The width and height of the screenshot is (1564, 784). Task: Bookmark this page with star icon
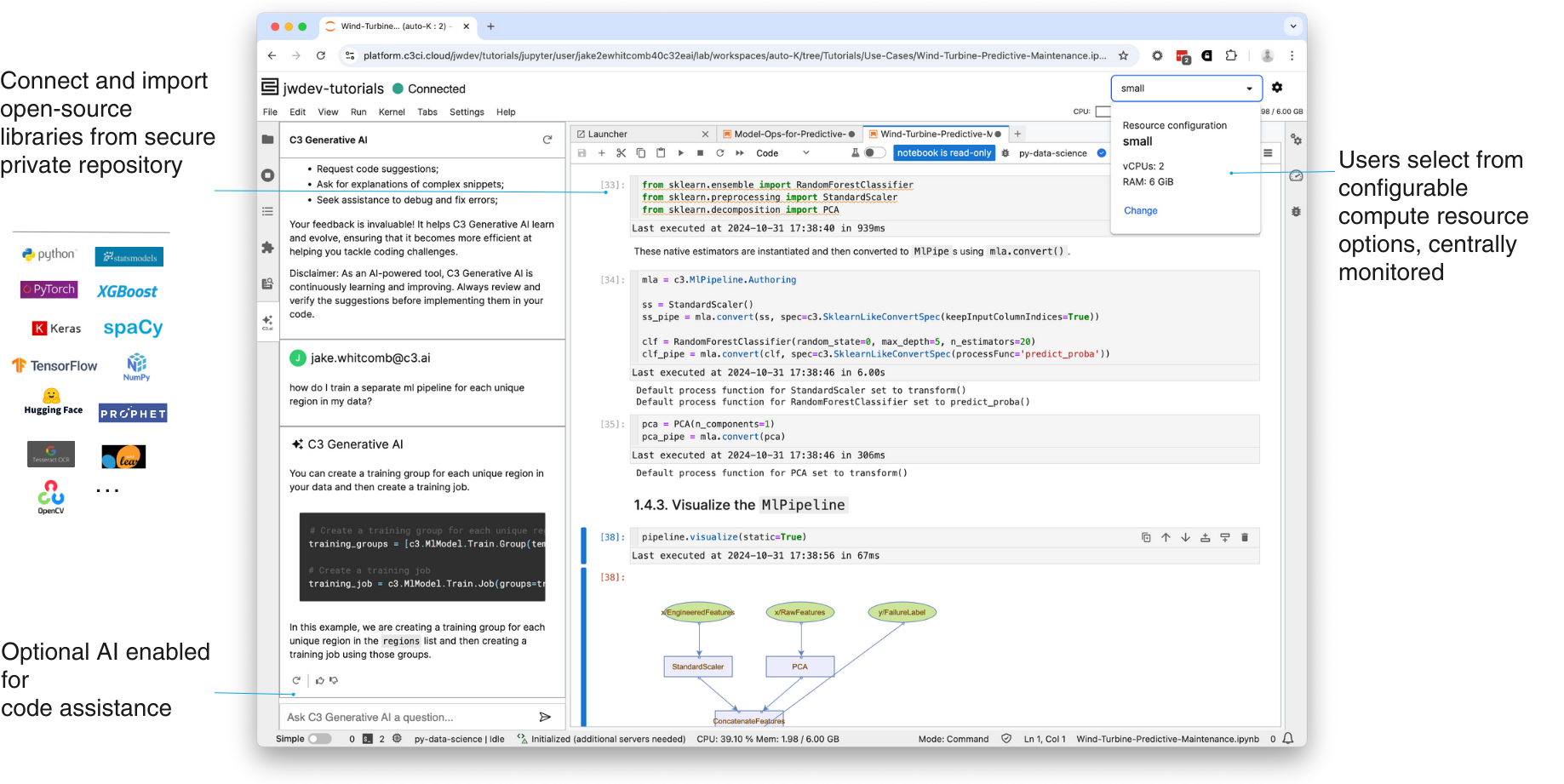[1123, 55]
